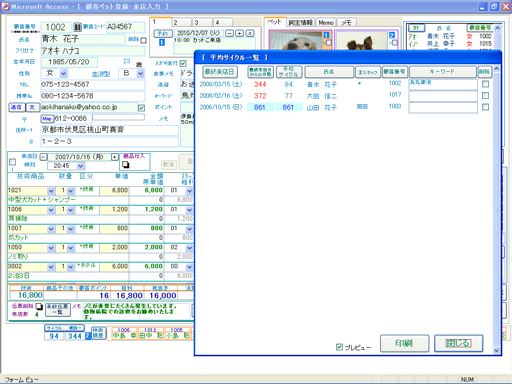Toggle the ハガキ送付 checkbox
Screen dimensions: 512x384
point(183,63)
